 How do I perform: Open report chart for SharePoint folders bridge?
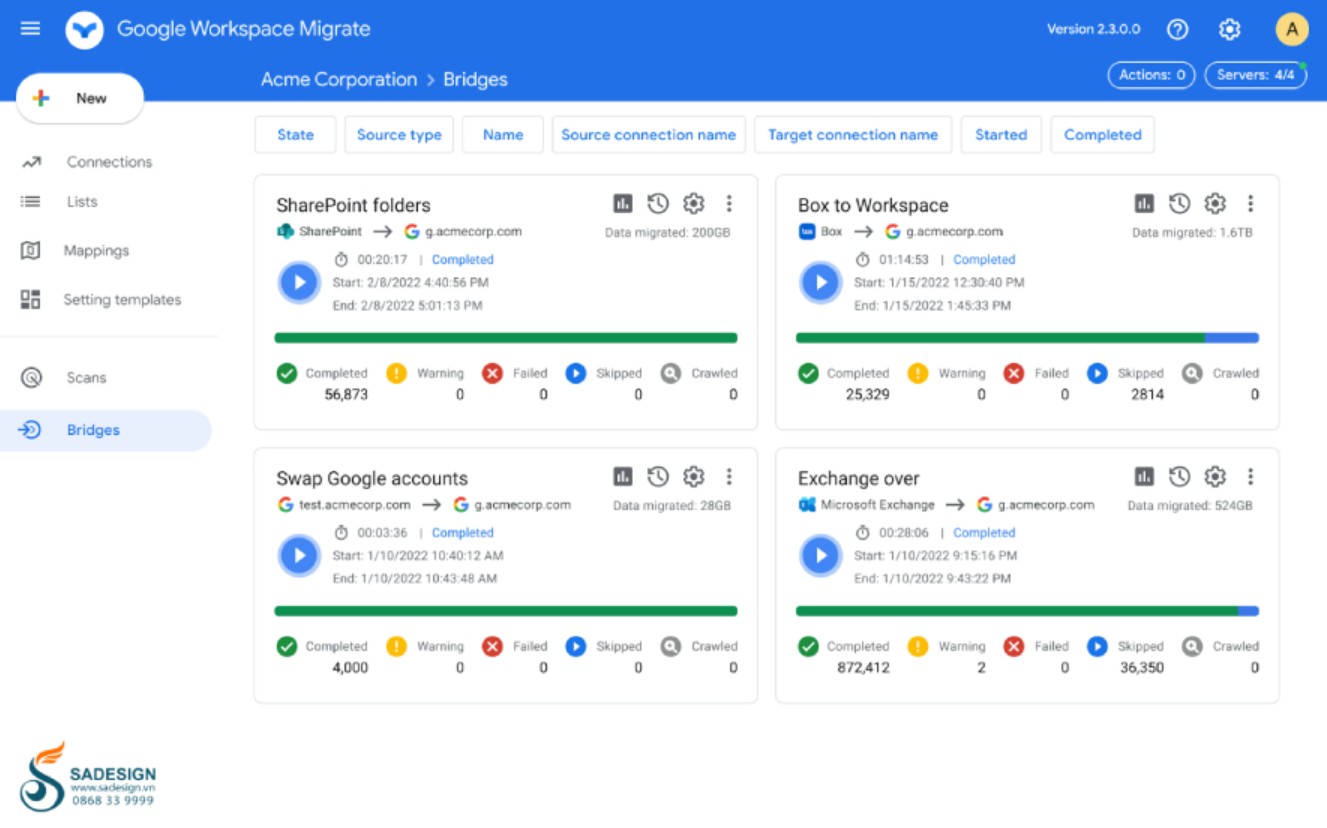click(623, 204)
